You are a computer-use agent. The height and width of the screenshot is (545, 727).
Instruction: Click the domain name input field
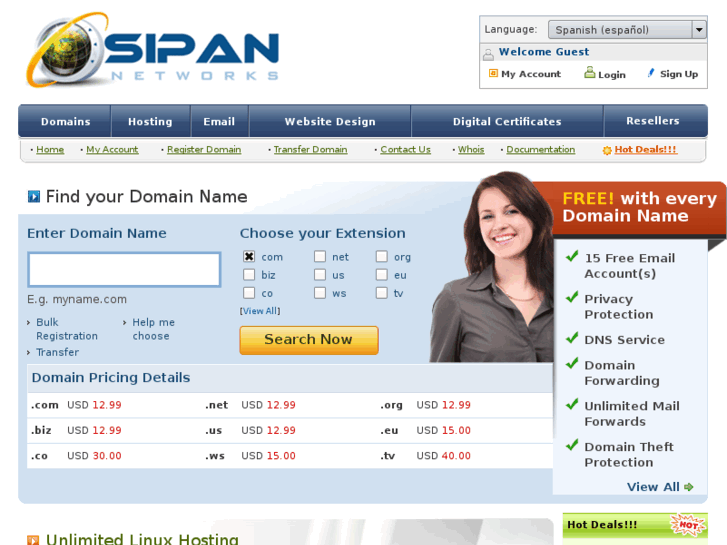[124, 269]
